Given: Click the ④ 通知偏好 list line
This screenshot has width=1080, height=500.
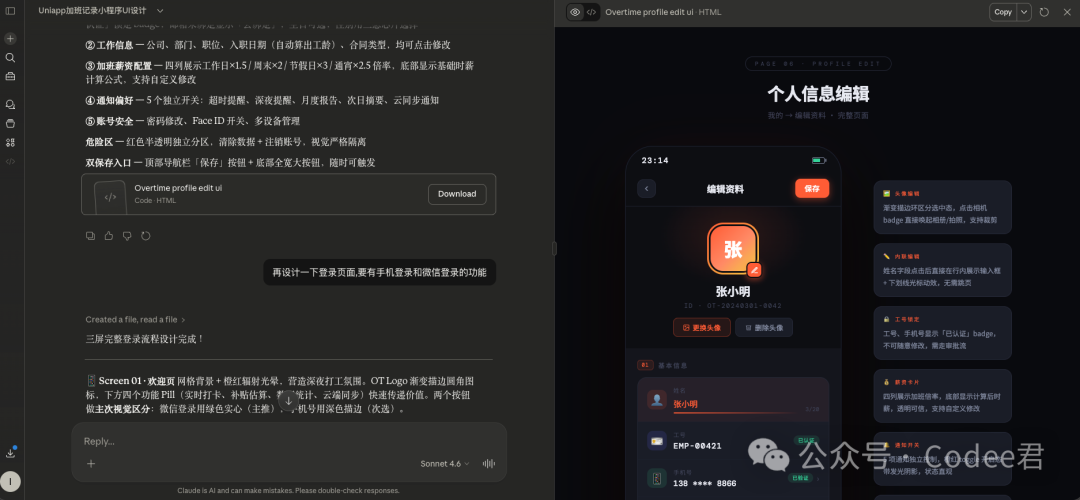Looking at the screenshot, I should coord(262,101).
